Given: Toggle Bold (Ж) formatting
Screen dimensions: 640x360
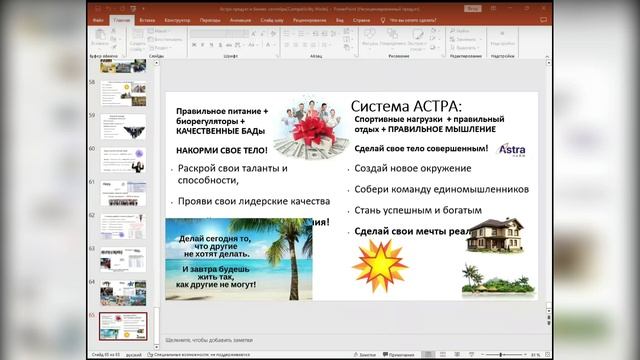Looking at the screenshot, I should coord(194,45).
